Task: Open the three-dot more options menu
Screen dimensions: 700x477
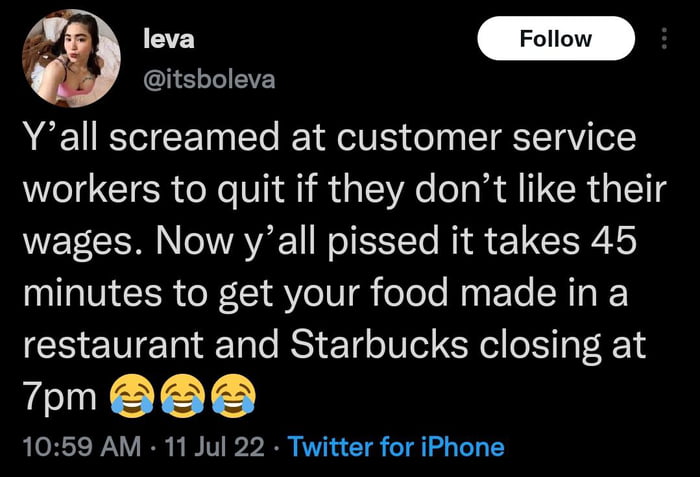Action: coord(663,39)
